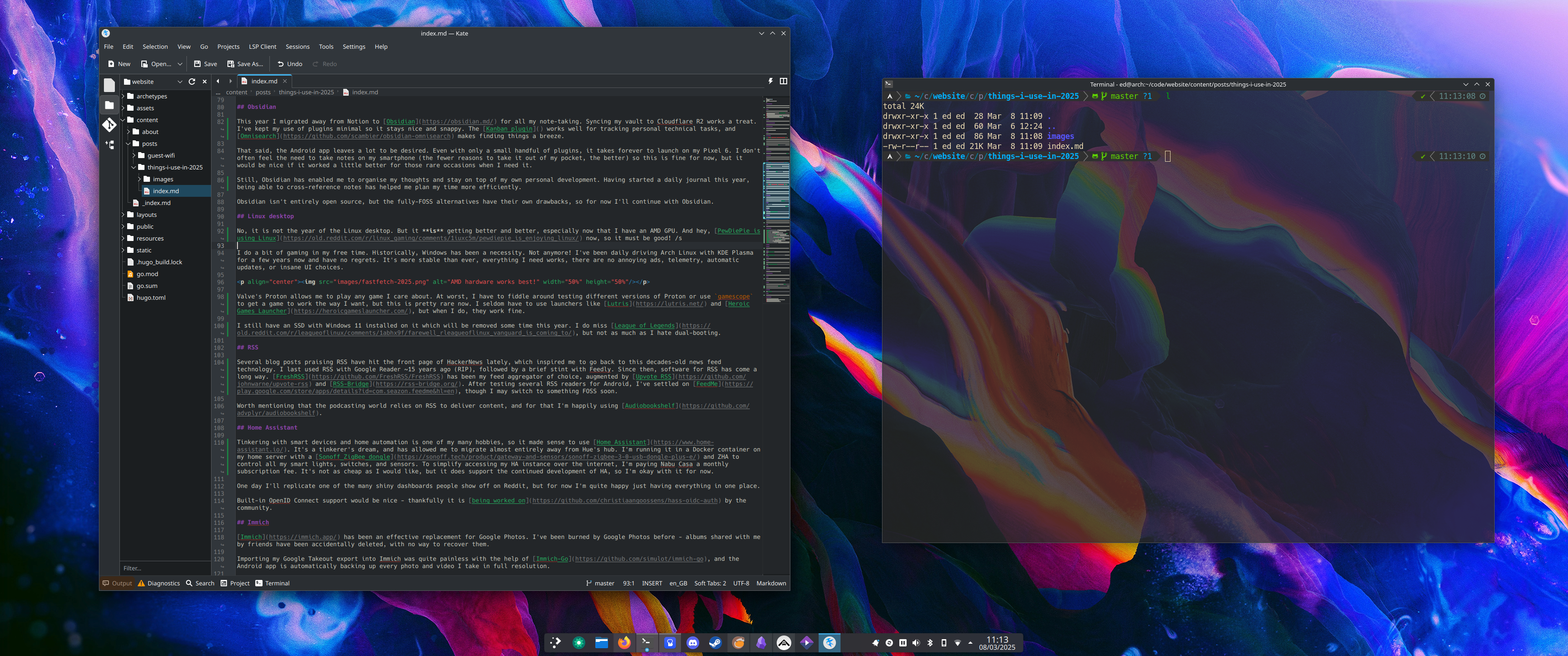Click the split view icon
The height and width of the screenshot is (656, 1568).
[784, 81]
